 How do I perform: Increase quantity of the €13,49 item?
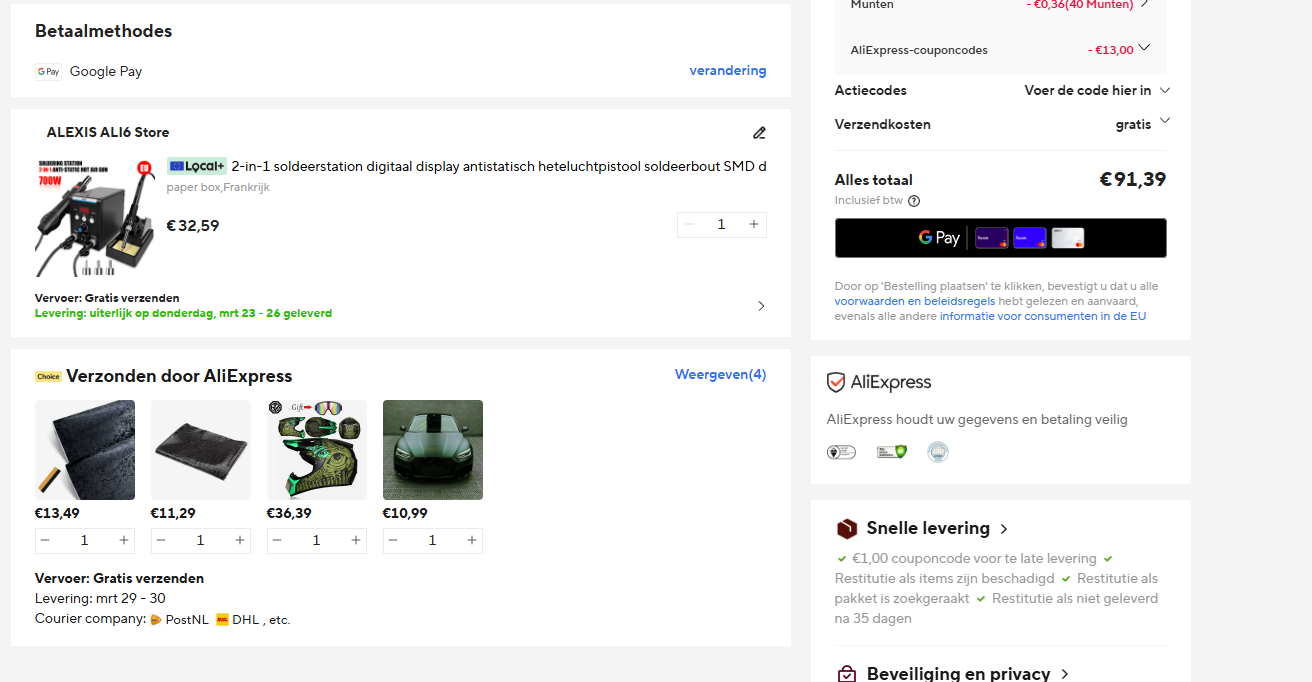124,540
